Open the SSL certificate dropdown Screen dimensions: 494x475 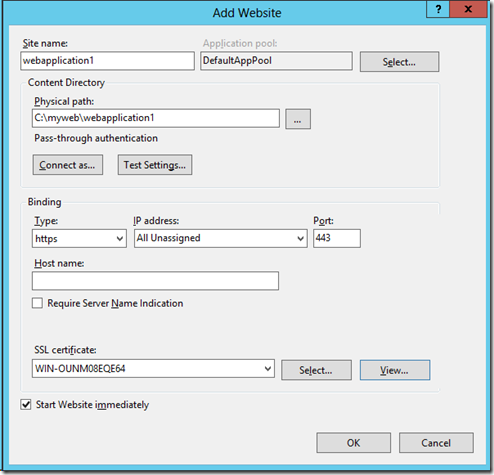point(153,369)
